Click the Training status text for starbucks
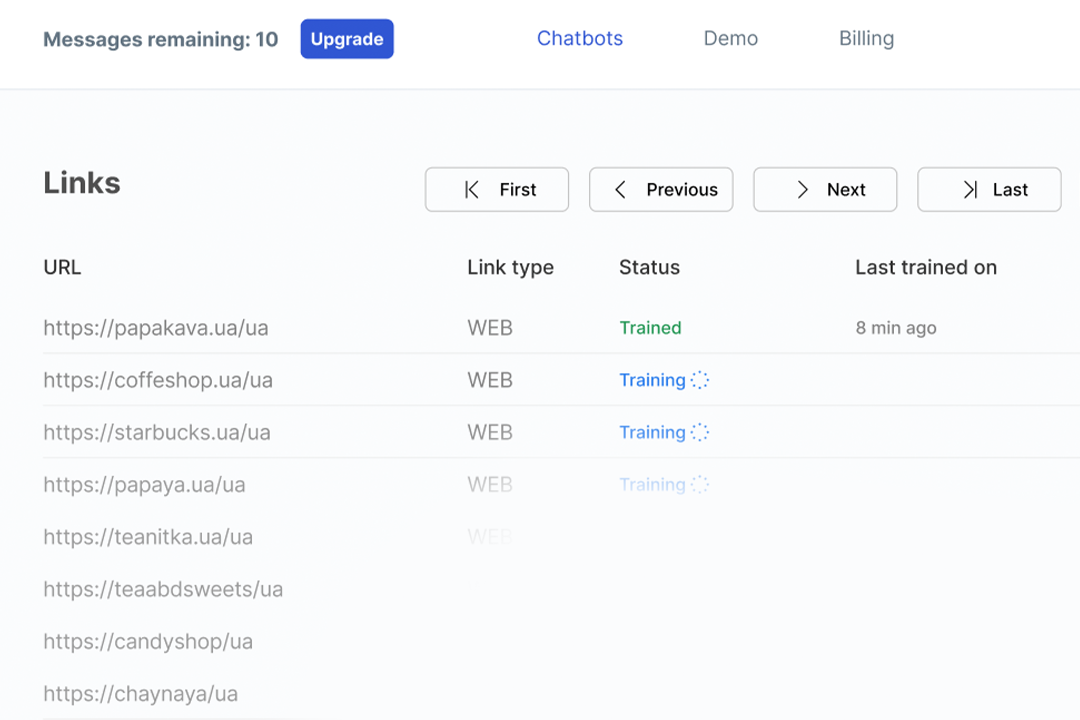The image size is (1080, 720). pyautogui.click(x=652, y=433)
